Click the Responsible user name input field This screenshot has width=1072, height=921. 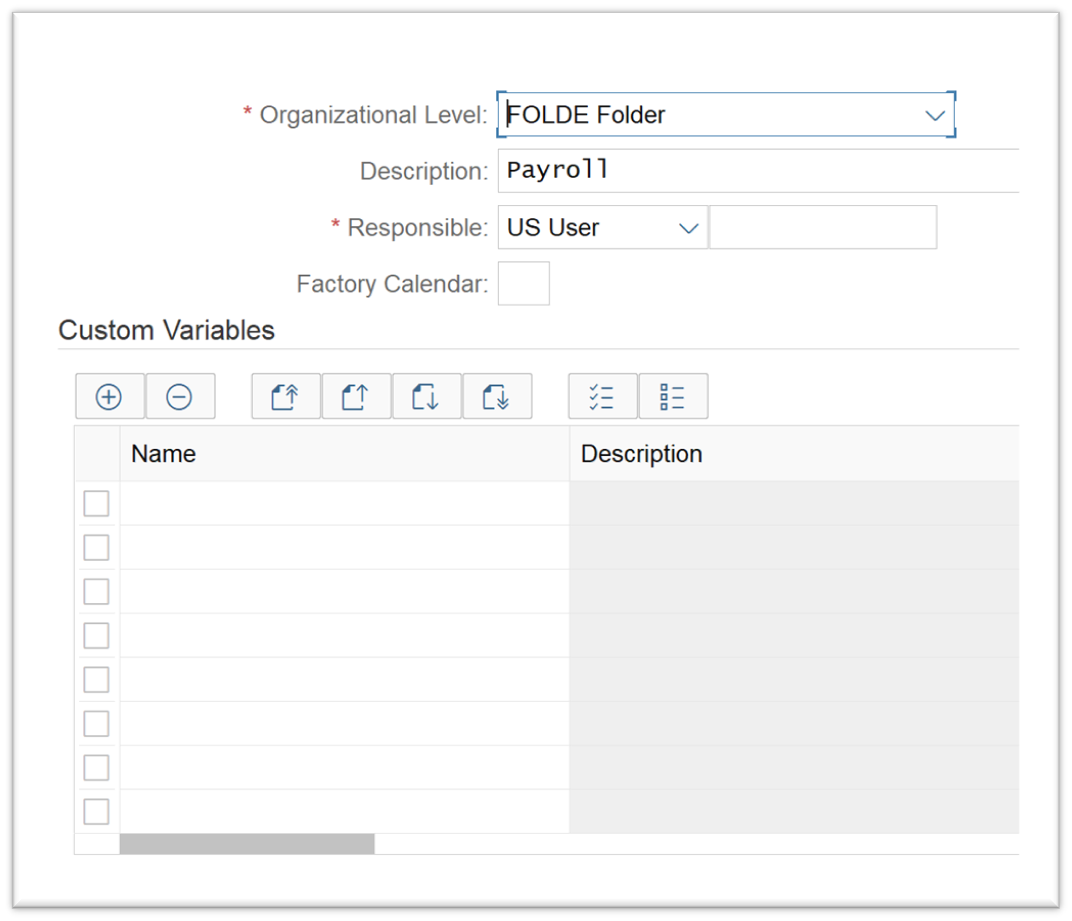click(822, 228)
